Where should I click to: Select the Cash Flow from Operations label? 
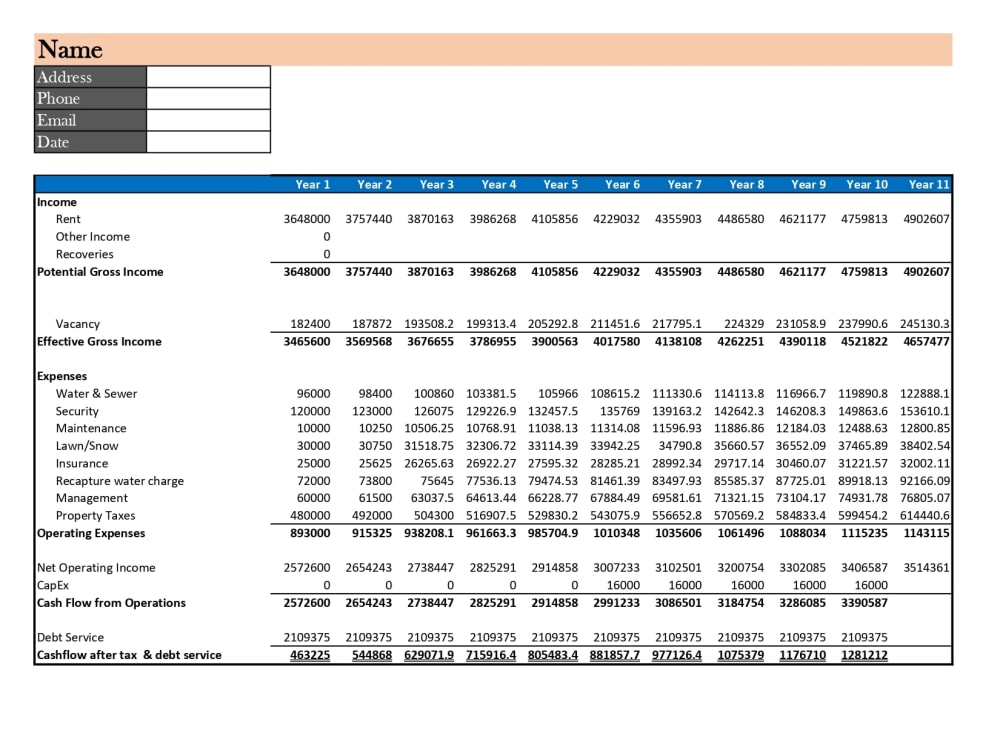[111, 603]
